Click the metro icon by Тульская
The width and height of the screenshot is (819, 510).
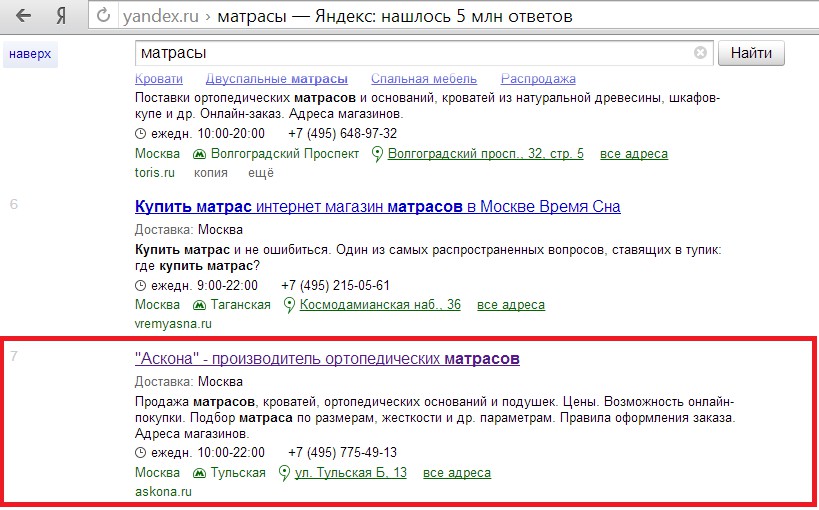199,473
